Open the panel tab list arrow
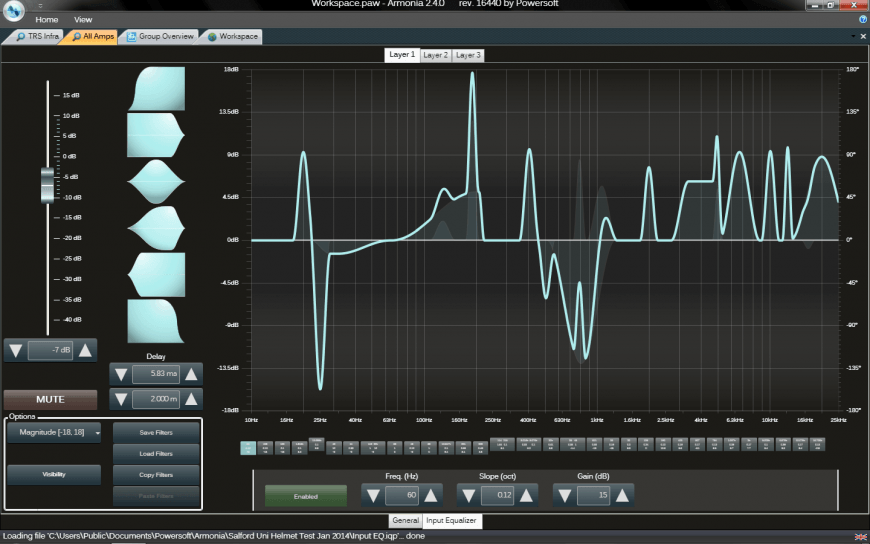The width and height of the screenshot is (870, 544). tap(853, 36)
